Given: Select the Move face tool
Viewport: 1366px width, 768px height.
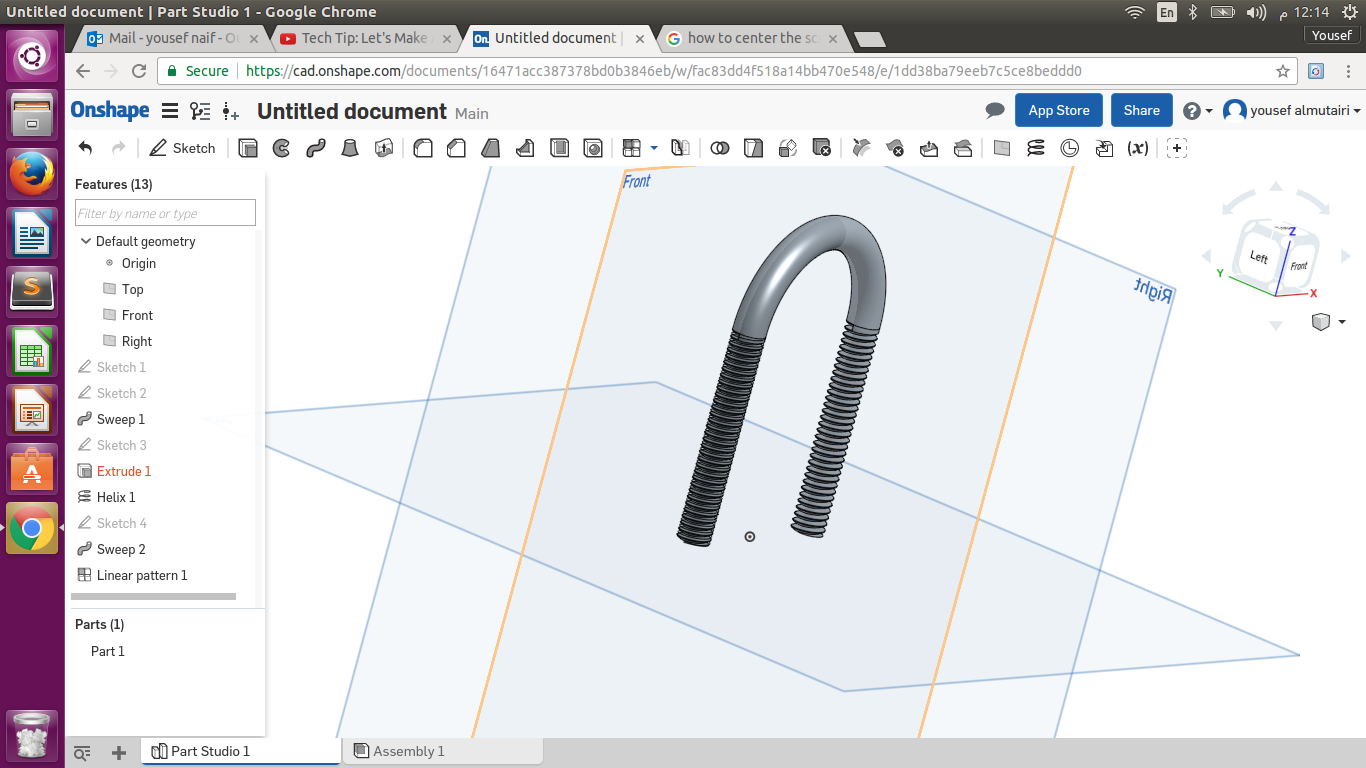Looking at the screenshot, I should (929, 148).
